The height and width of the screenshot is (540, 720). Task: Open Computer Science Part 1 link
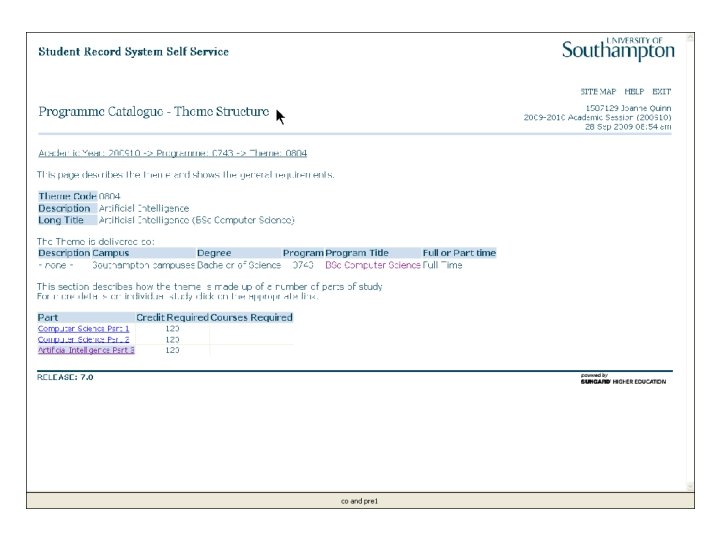coord(84,329)
